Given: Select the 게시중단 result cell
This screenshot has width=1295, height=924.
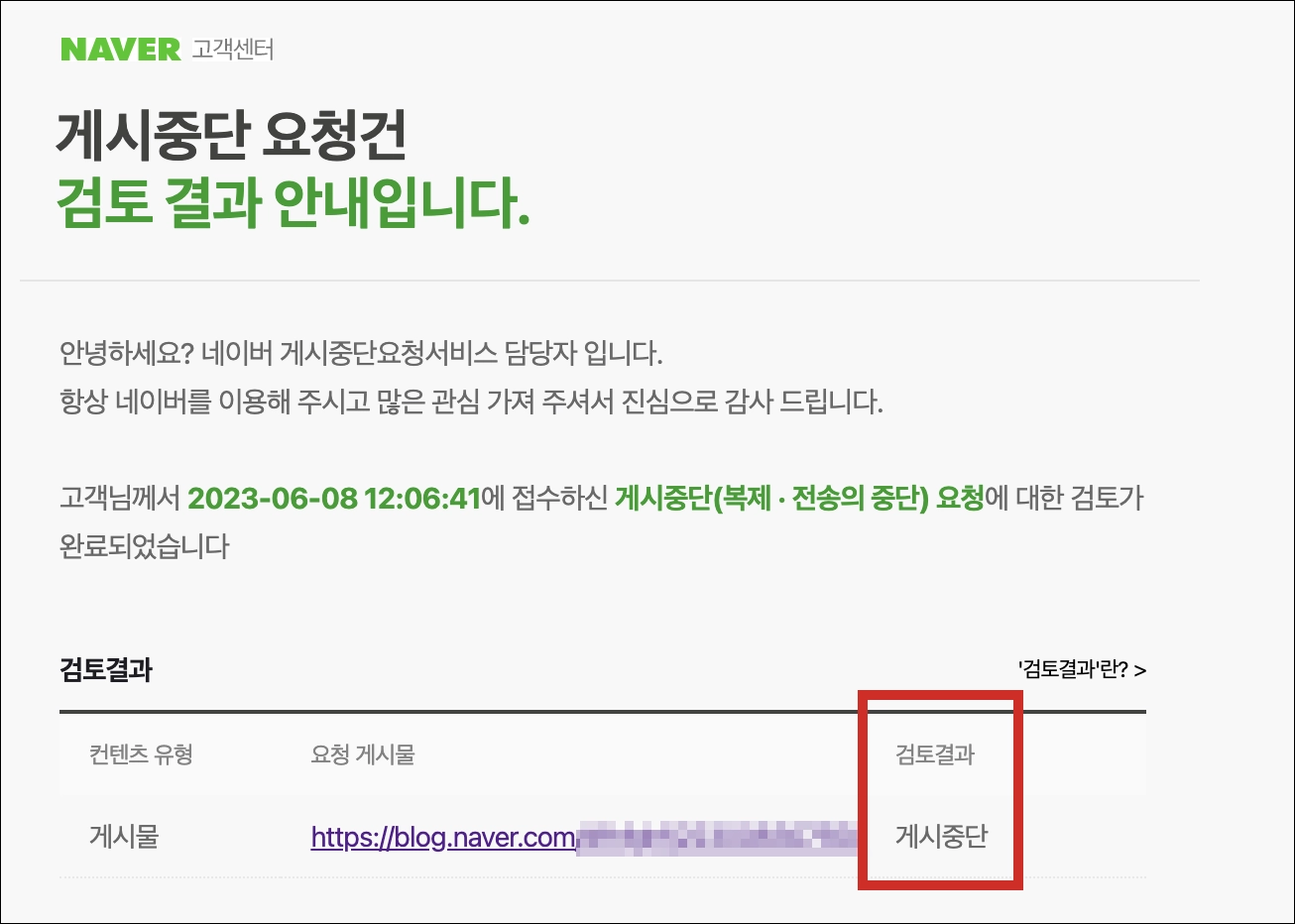Looking at the screenshot, I should pyautogui.click(x=941, y=837).
